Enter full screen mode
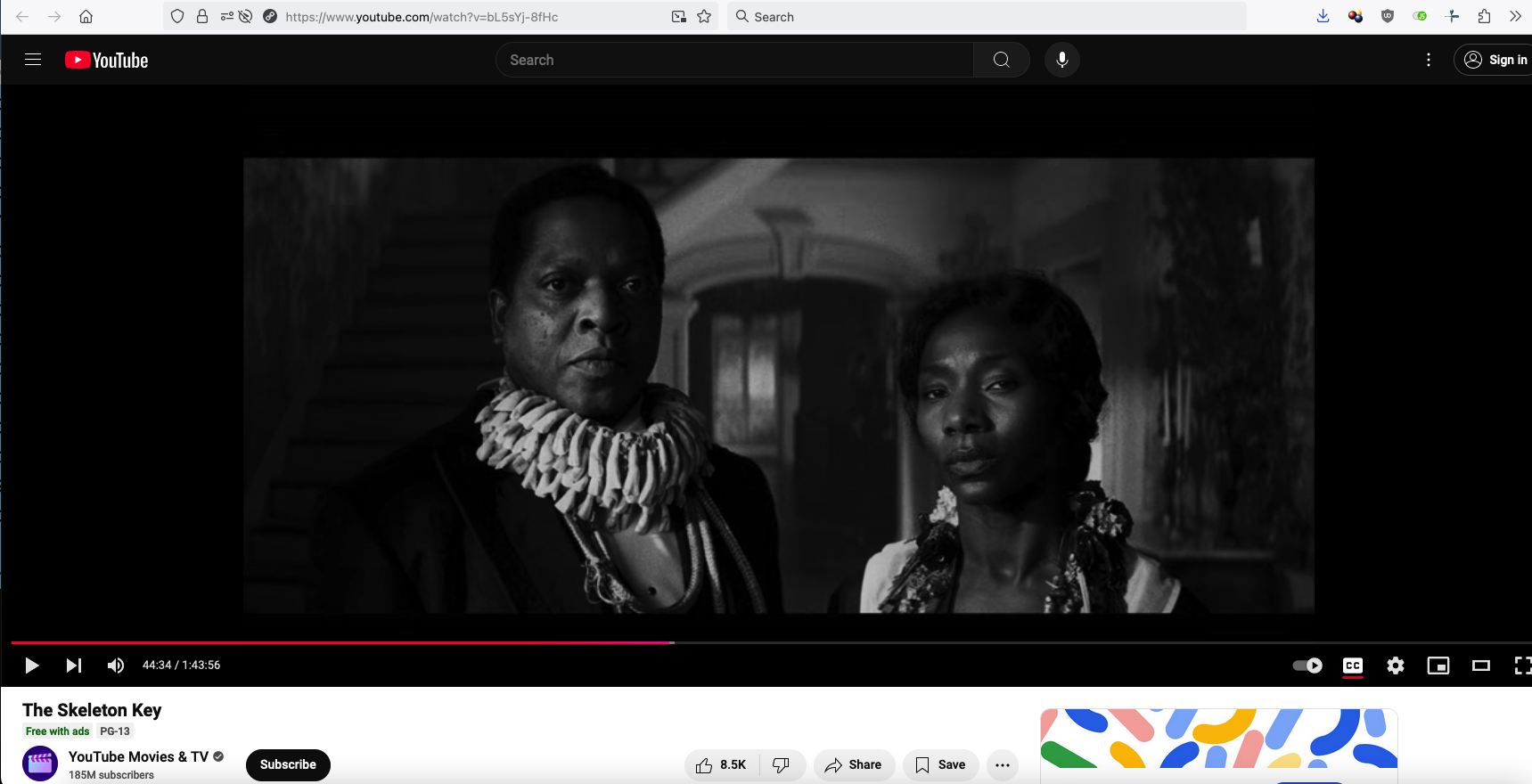 1522,666
